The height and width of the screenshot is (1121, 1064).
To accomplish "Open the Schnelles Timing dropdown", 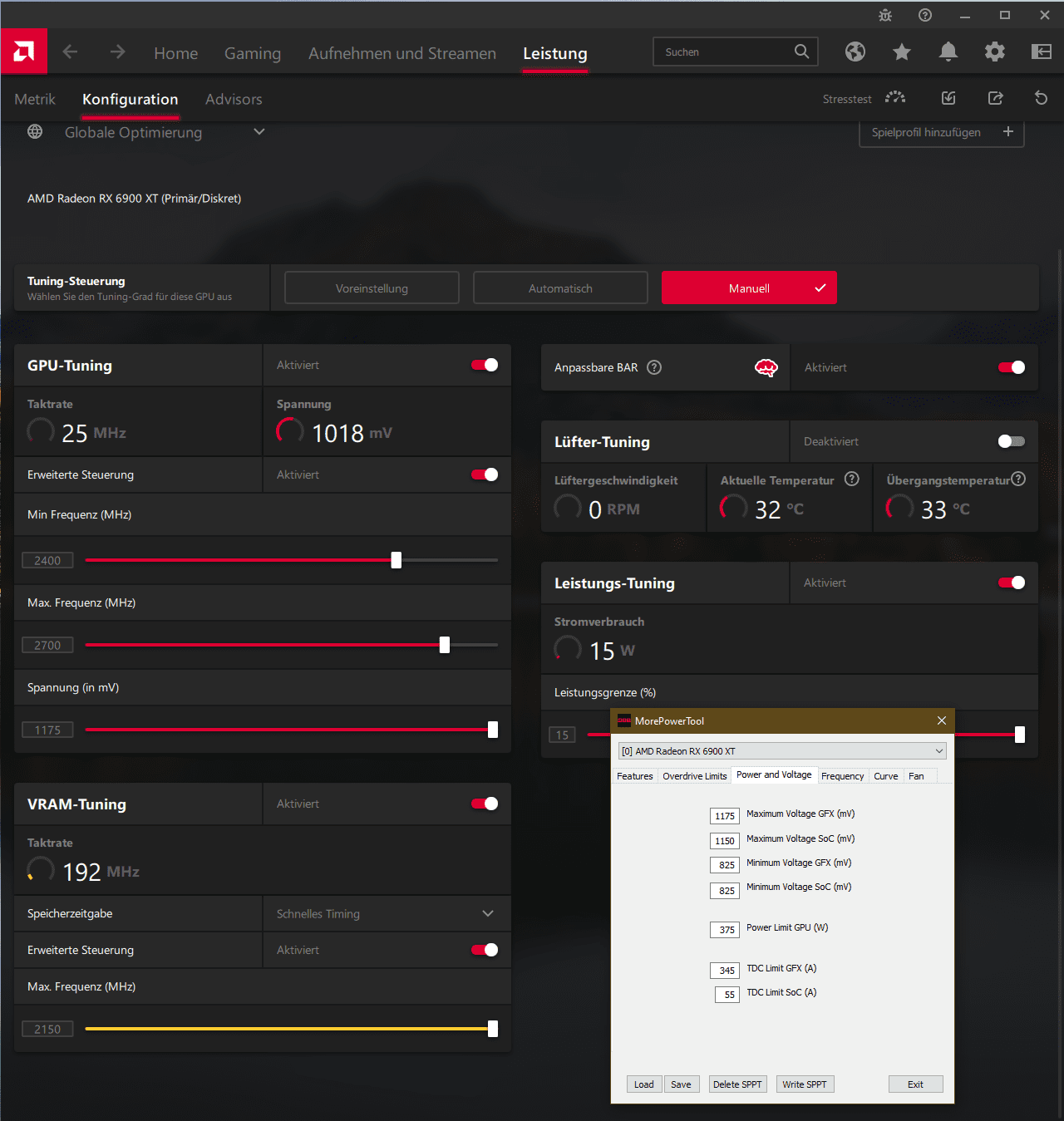I will pyautogui.click(x=387, y=913).
